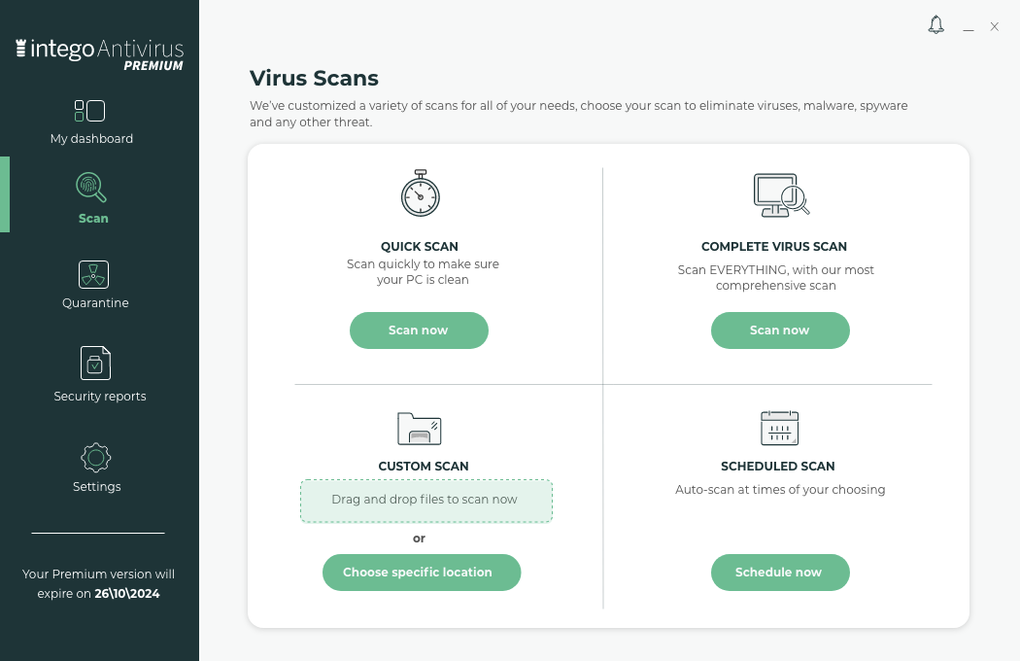Click the Premium expiration date notice

coord(99,584)
